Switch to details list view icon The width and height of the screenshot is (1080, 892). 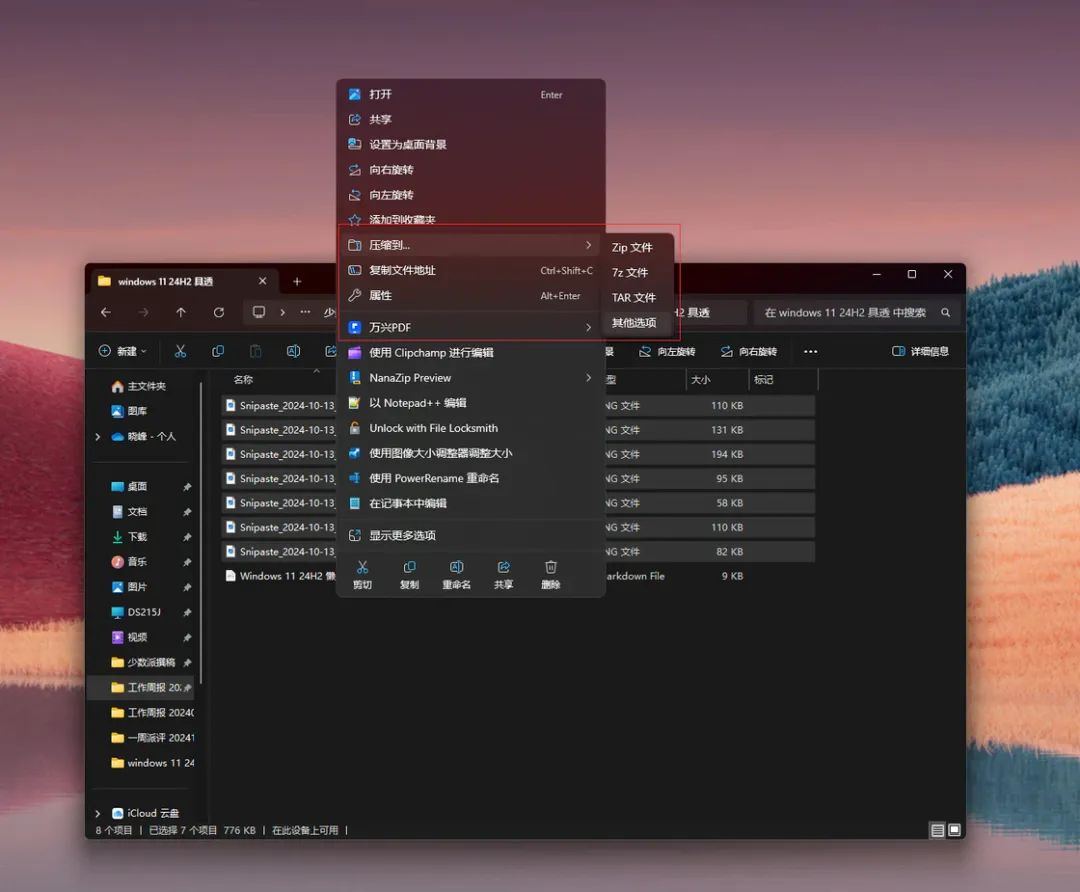937,830
